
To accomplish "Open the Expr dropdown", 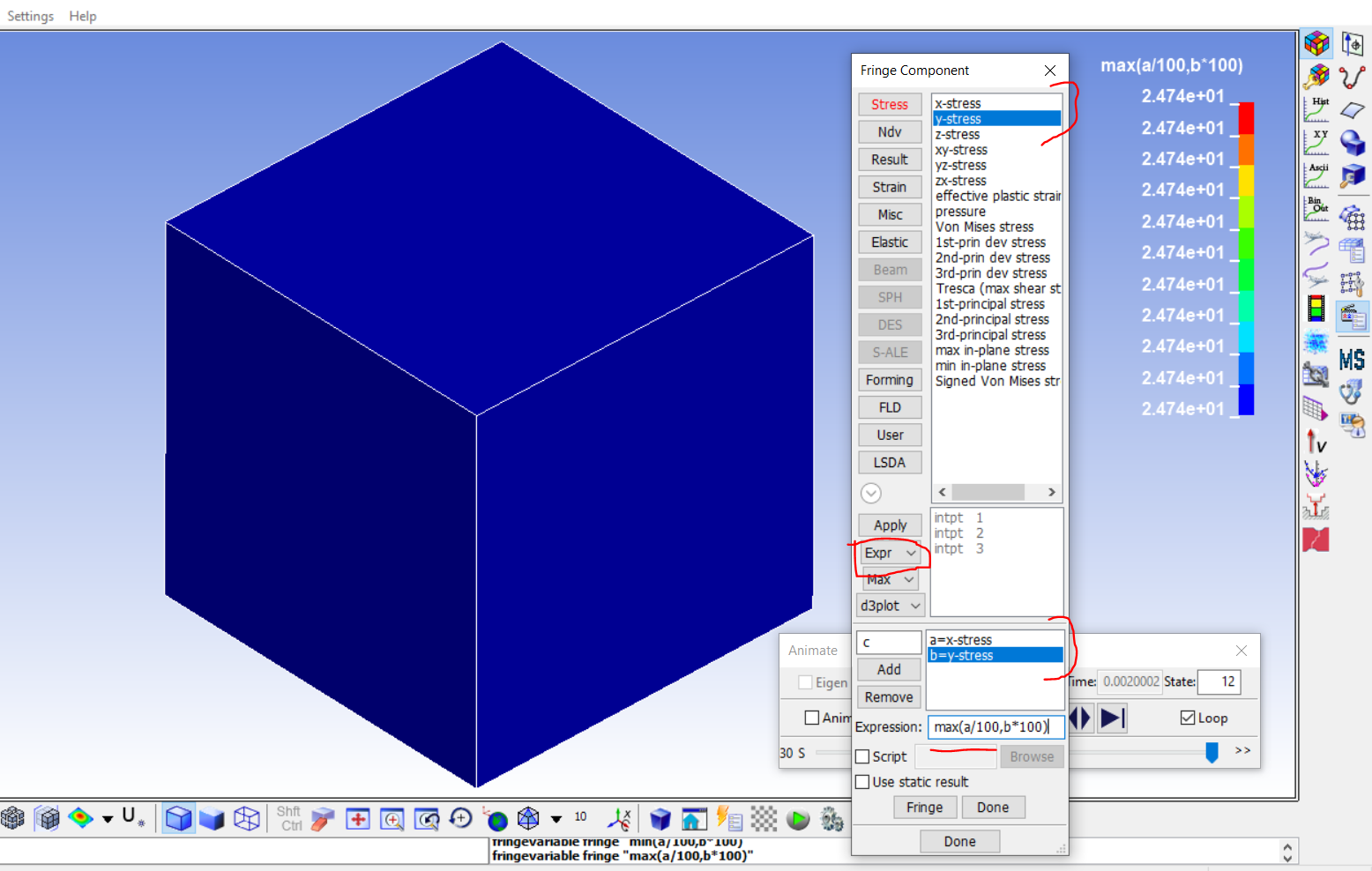I will click(891, 553).
